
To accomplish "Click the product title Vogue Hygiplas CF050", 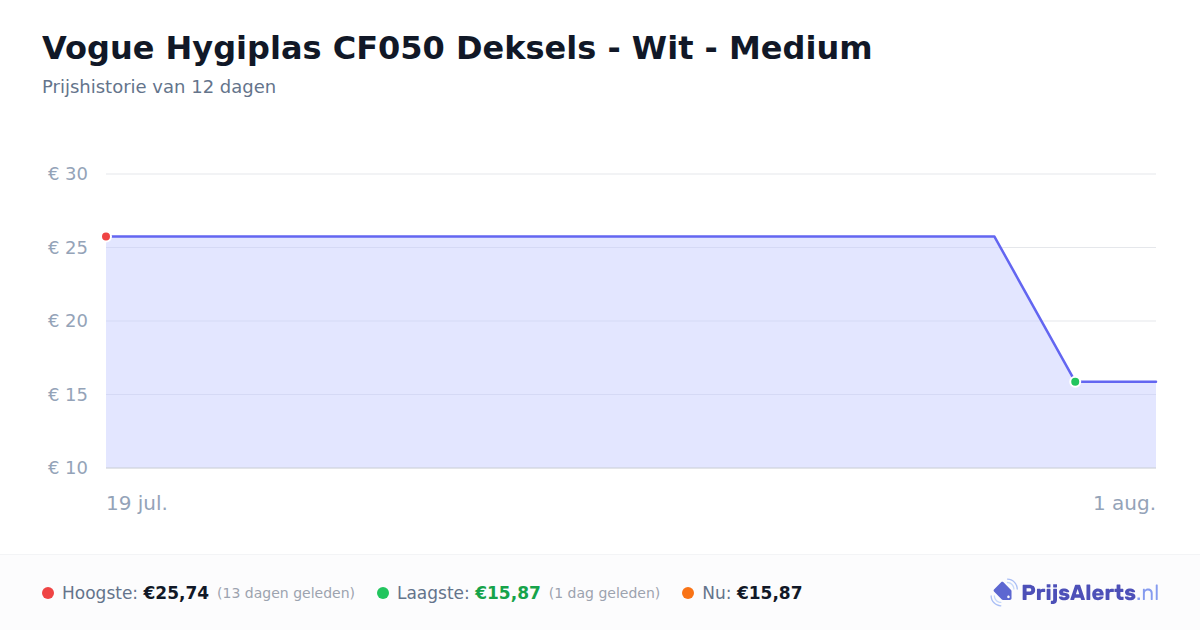I will click(457, 47).
